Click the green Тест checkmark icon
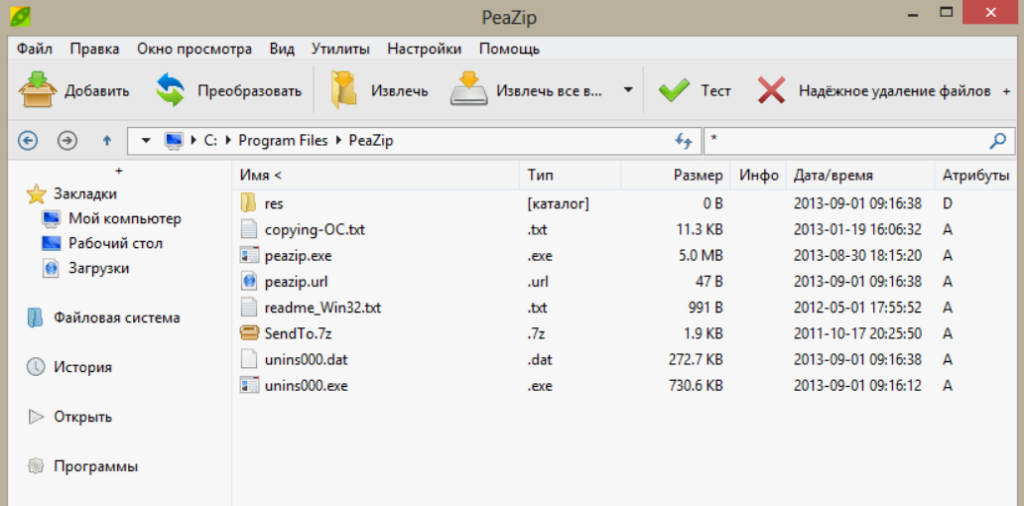 (x=673, y=91)
